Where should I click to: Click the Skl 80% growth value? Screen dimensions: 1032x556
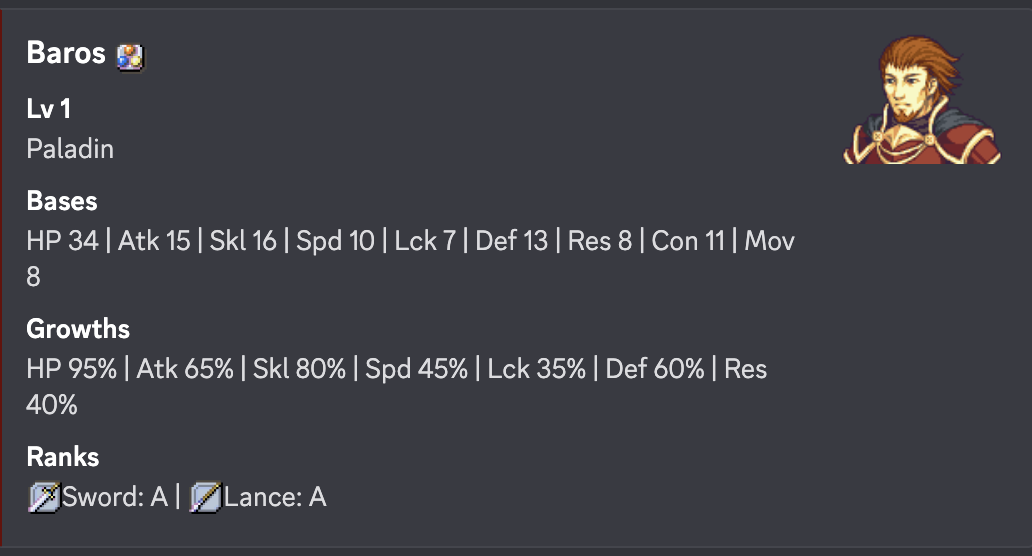[299, 369]
